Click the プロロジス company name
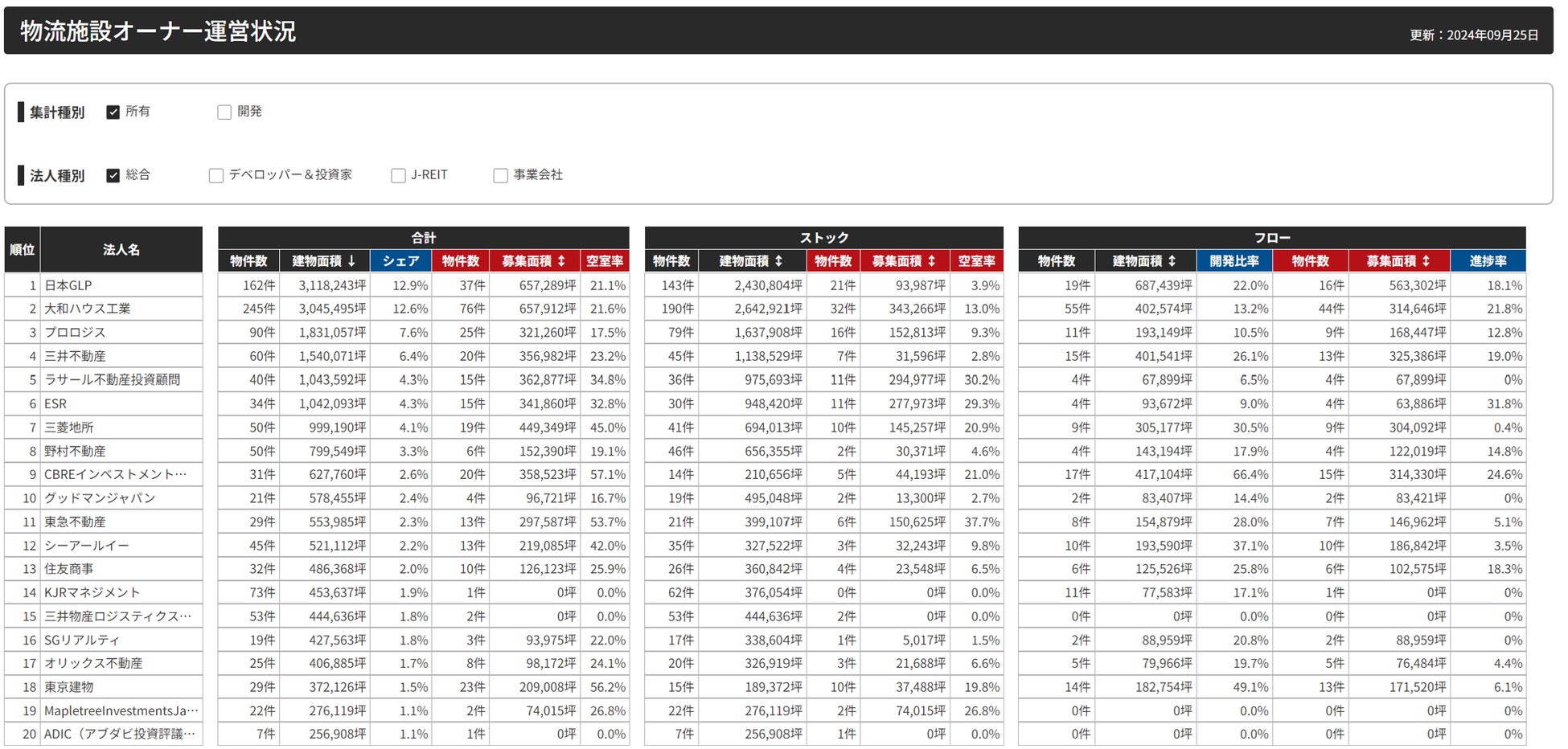1568x749 pixels. click(x=75, y=333)
